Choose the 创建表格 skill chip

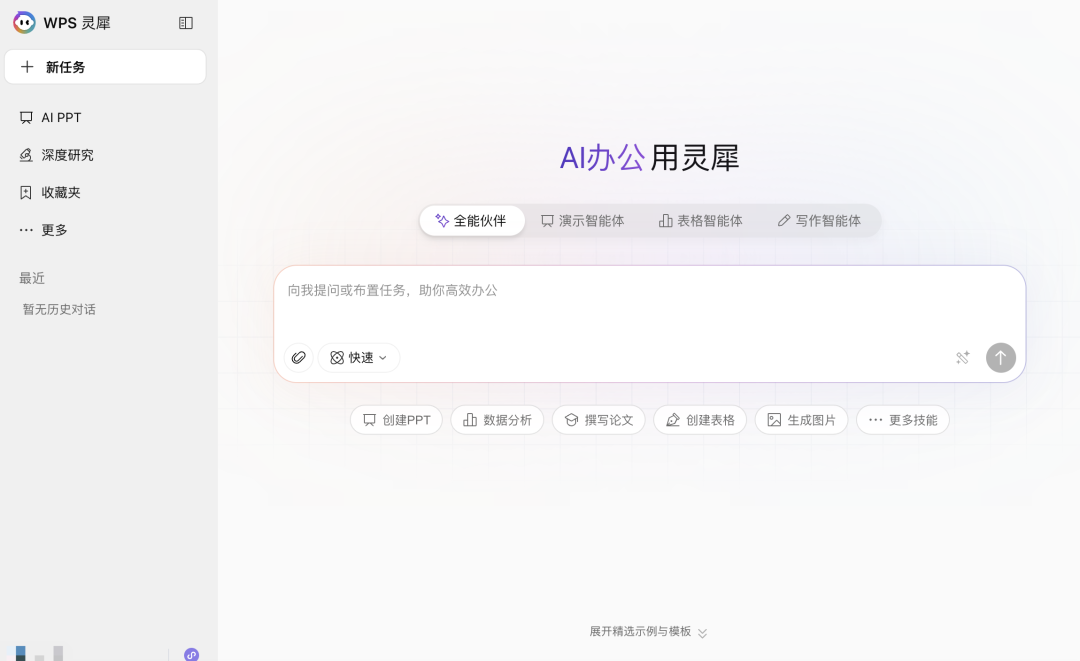700,420
